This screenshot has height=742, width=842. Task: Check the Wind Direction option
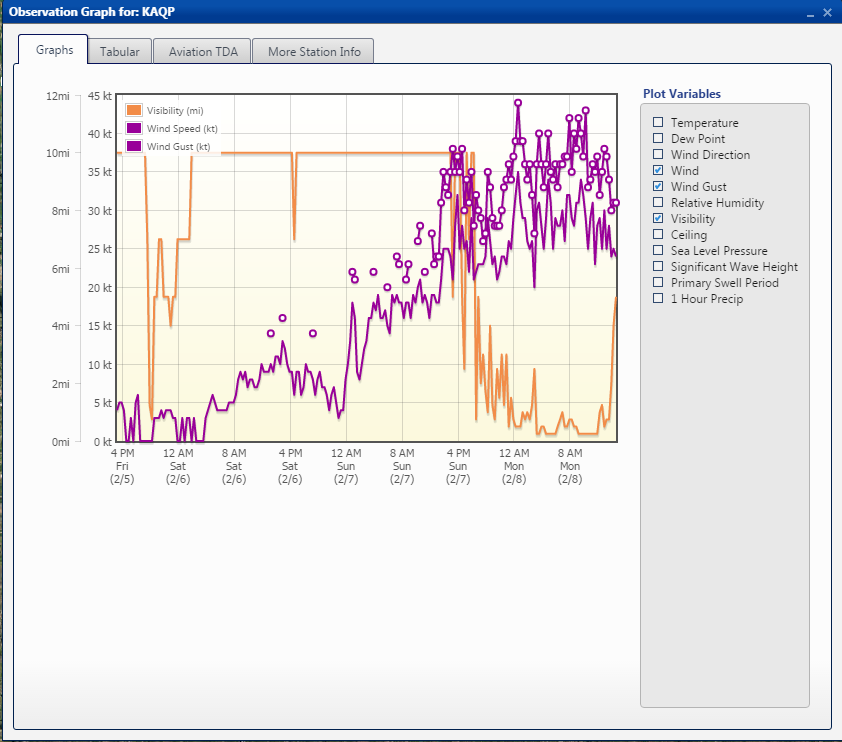(x=658, y=155)
